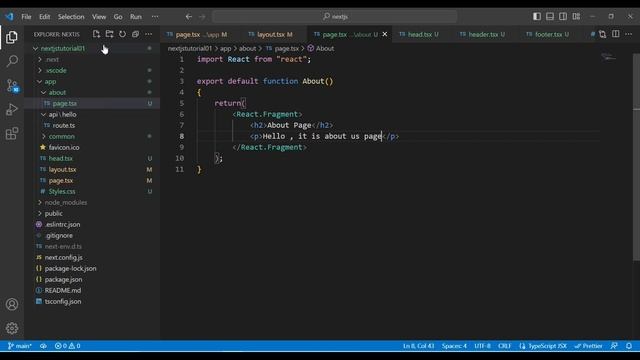Click the search command center box
This screenshot has height=360, width=640.
(335, 17)
